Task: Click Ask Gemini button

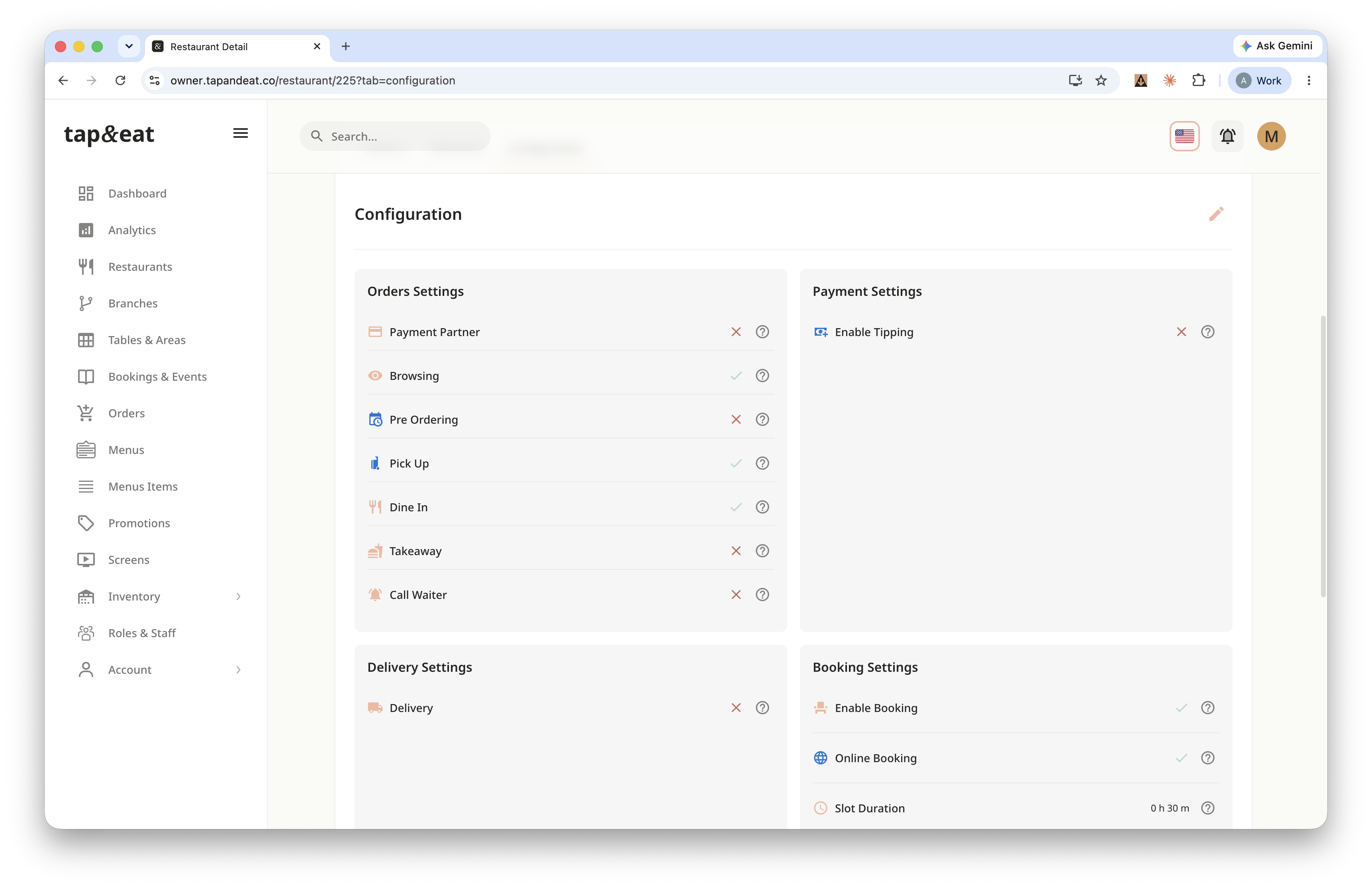Action: (1277, 46)
